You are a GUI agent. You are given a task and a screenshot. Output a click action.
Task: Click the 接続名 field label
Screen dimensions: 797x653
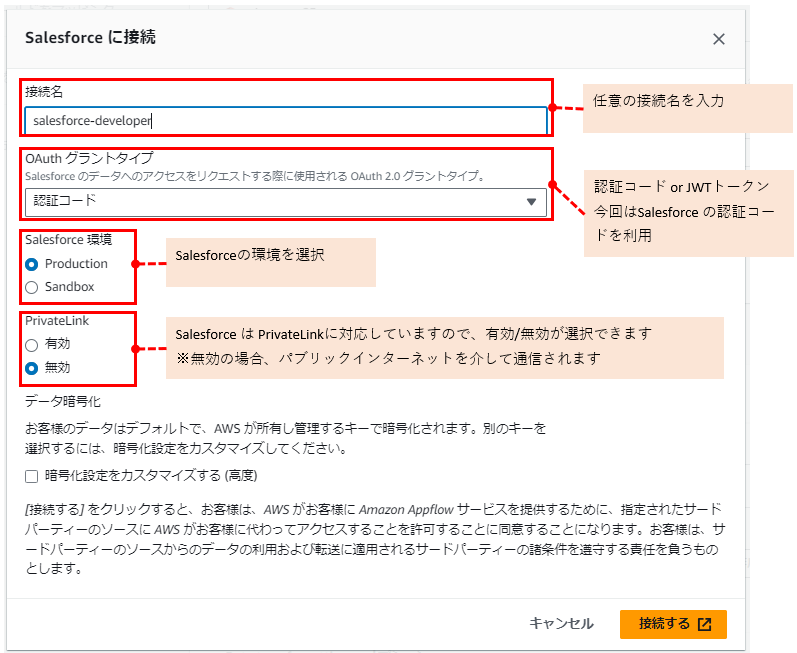(44, 91)
